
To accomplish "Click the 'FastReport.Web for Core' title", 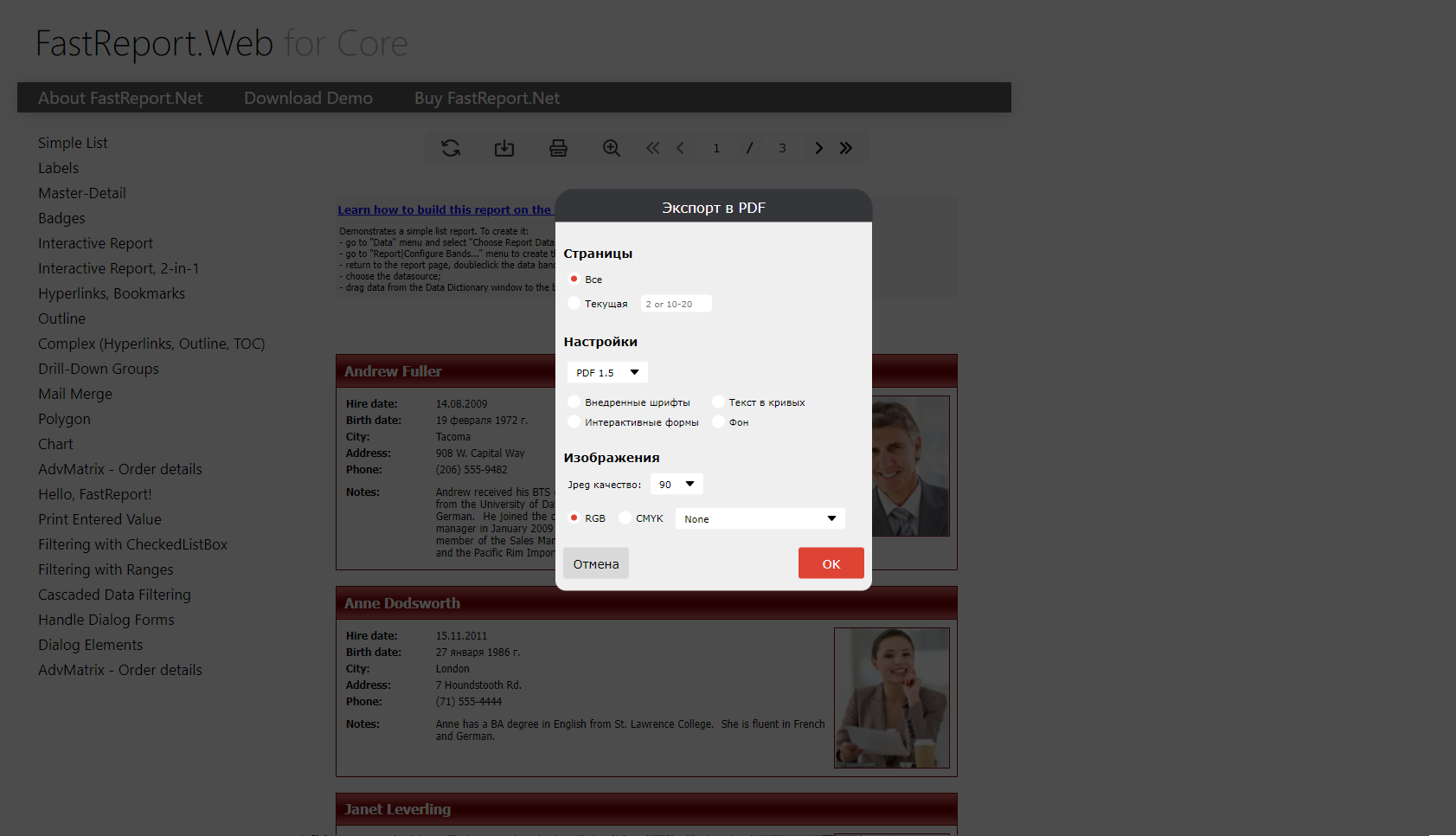I will coord(221,43).
